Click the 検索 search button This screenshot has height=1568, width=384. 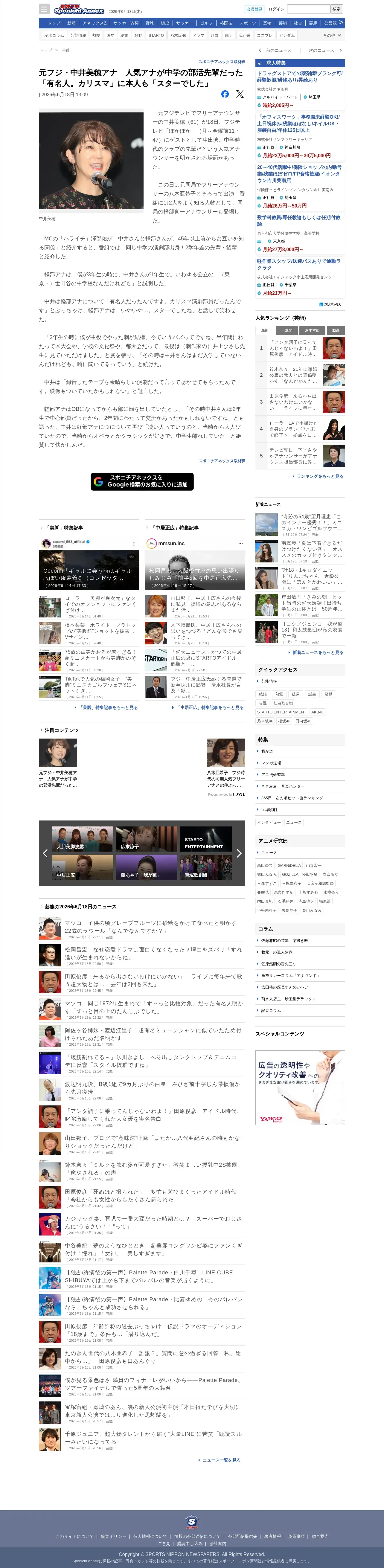point(336,9)
